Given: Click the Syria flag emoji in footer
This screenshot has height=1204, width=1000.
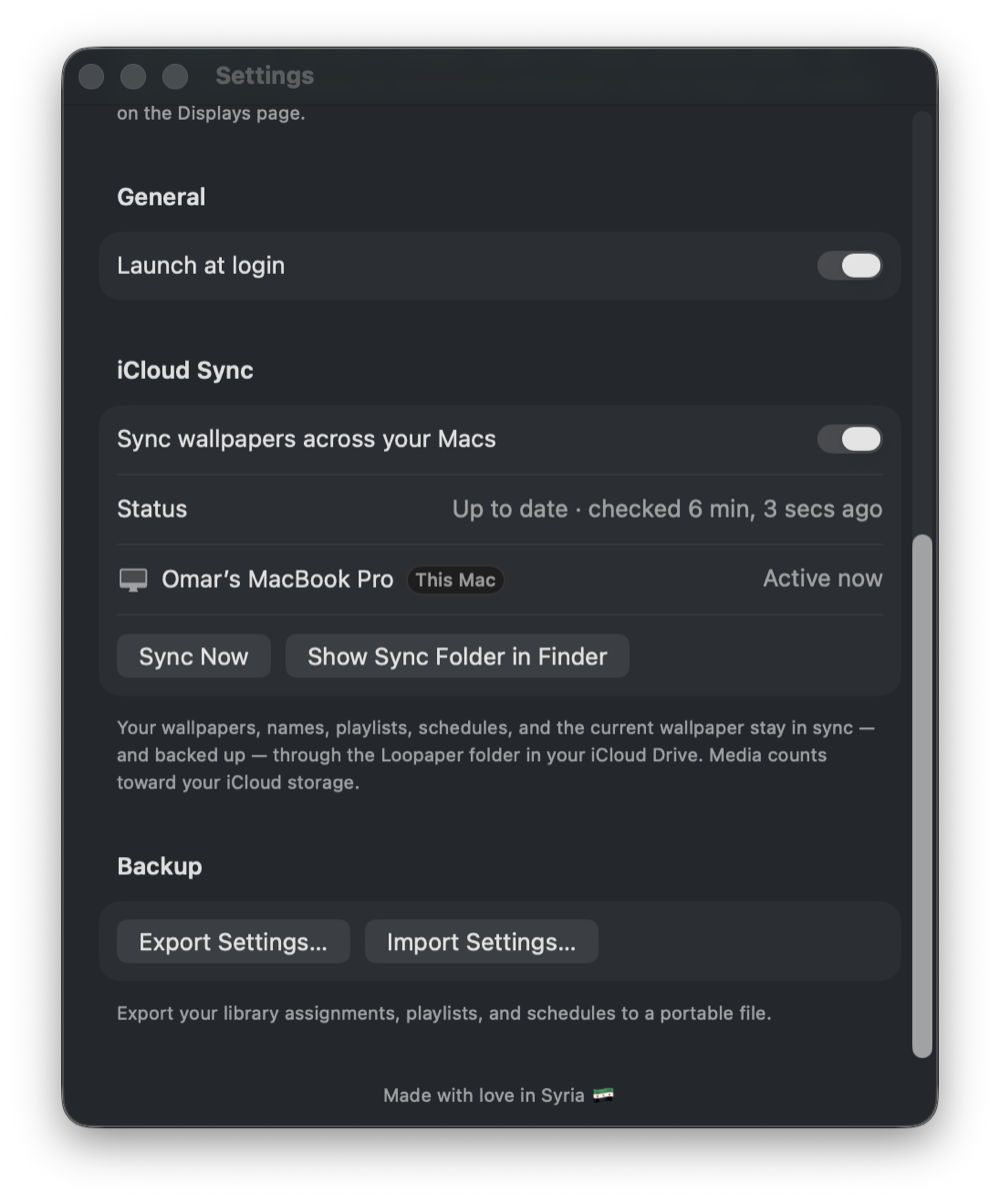Looking at the screenshot, I should click(603, 1095).
